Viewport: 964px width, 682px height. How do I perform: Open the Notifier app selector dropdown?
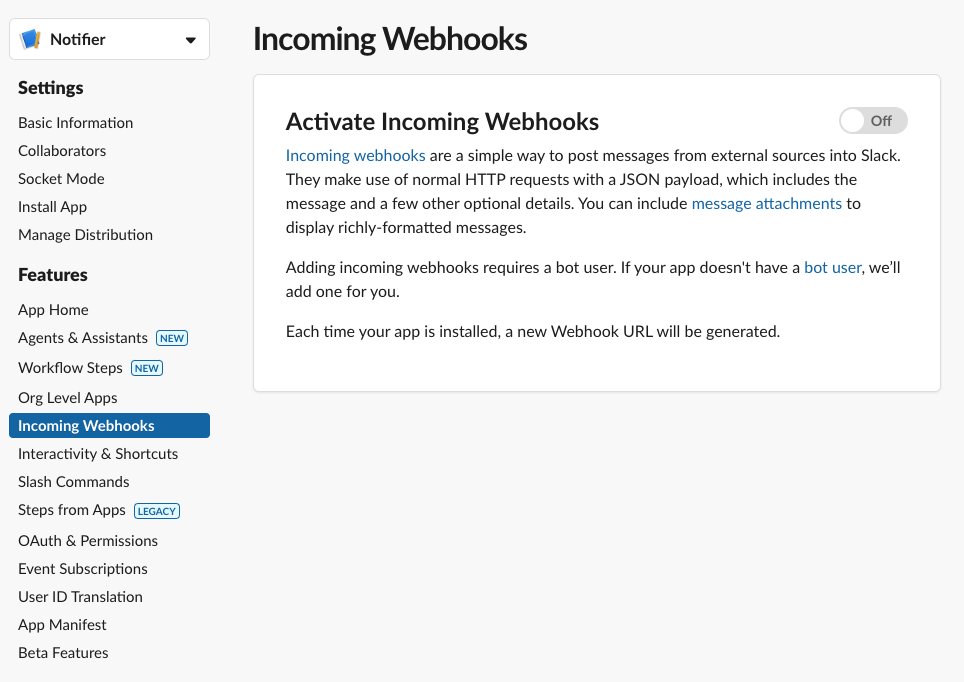tap(190, 40)
